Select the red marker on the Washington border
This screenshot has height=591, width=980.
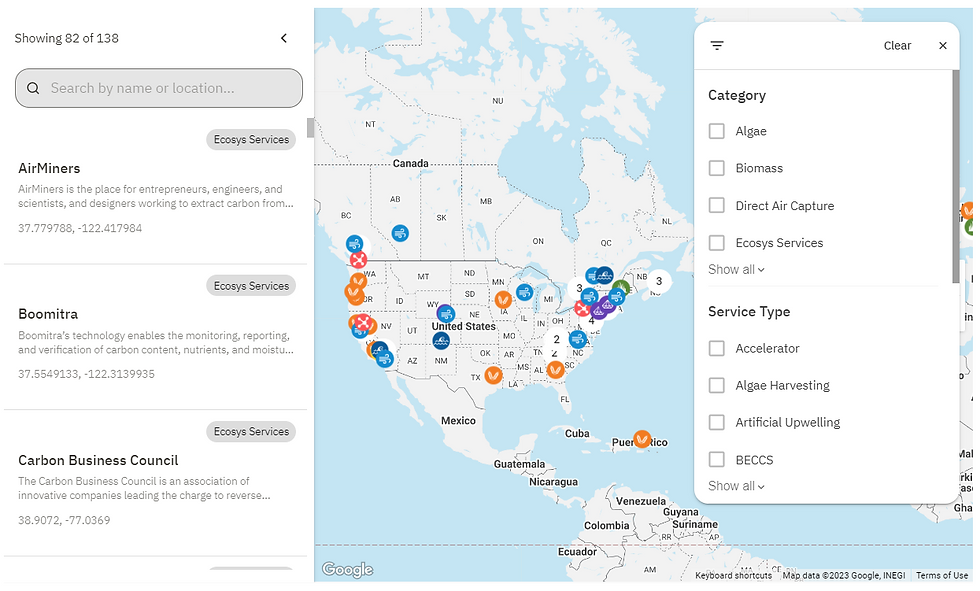pyautogui.click(x=358, y=259)
